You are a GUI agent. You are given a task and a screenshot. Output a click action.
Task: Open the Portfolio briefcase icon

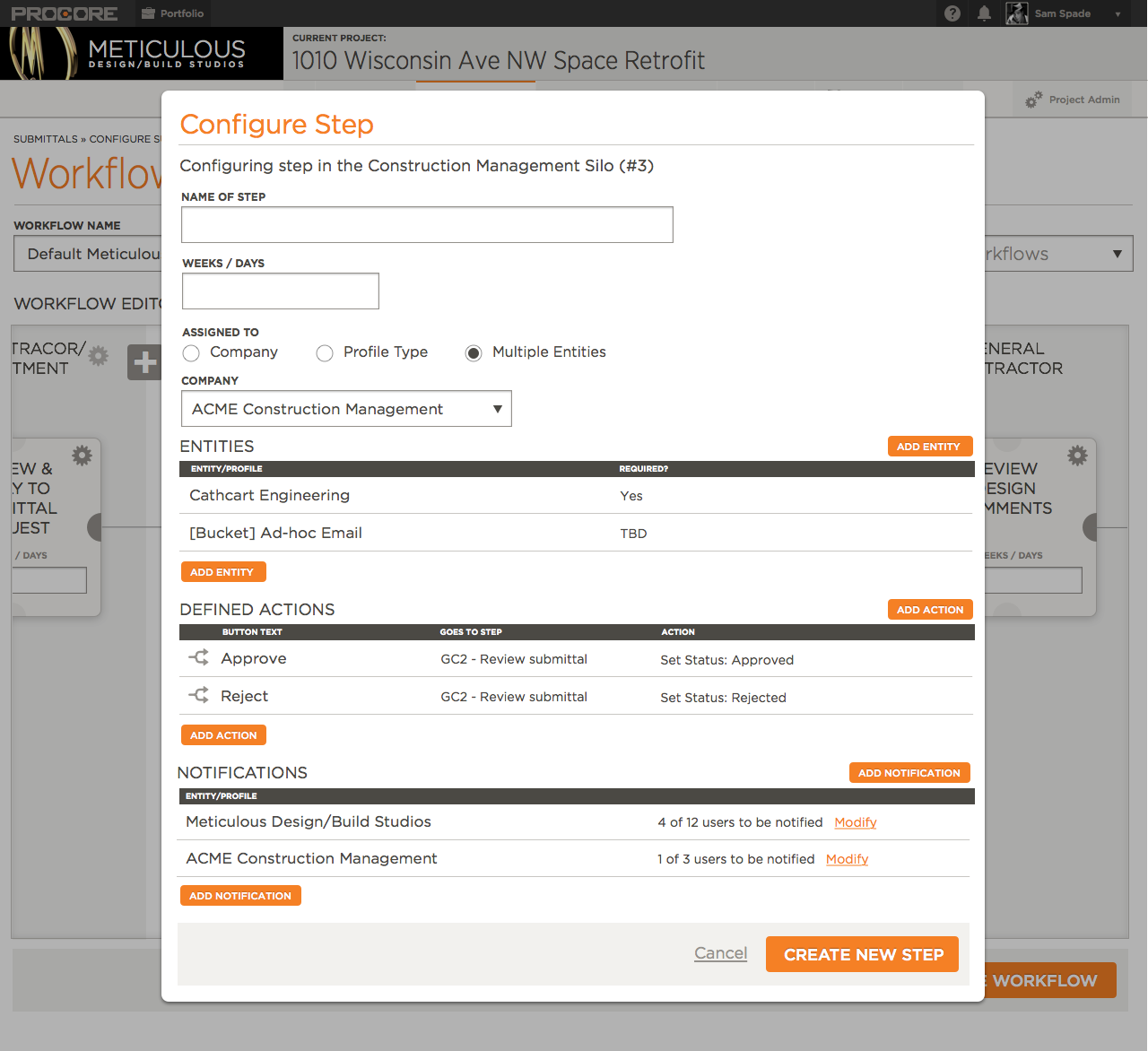[149, 13]
